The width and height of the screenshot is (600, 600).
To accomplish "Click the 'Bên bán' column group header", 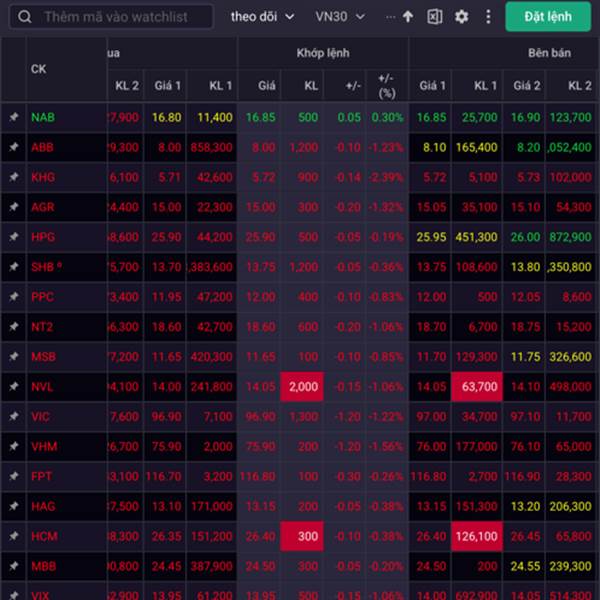I will pos(549,53).
